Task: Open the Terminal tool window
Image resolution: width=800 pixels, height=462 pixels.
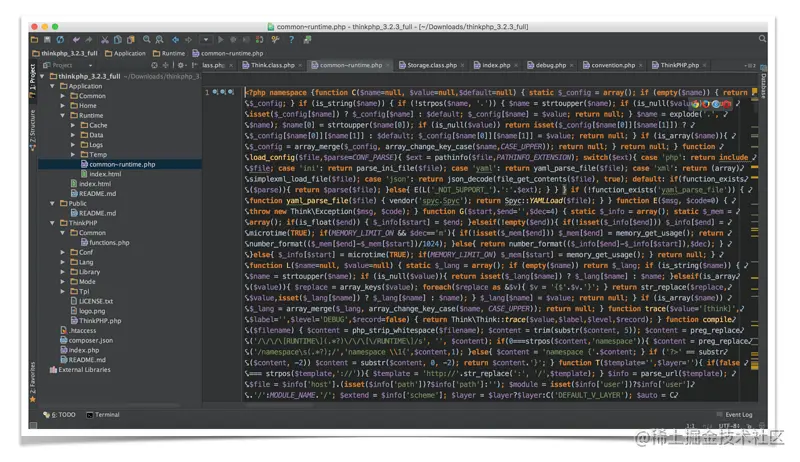Action: [103, 415]
